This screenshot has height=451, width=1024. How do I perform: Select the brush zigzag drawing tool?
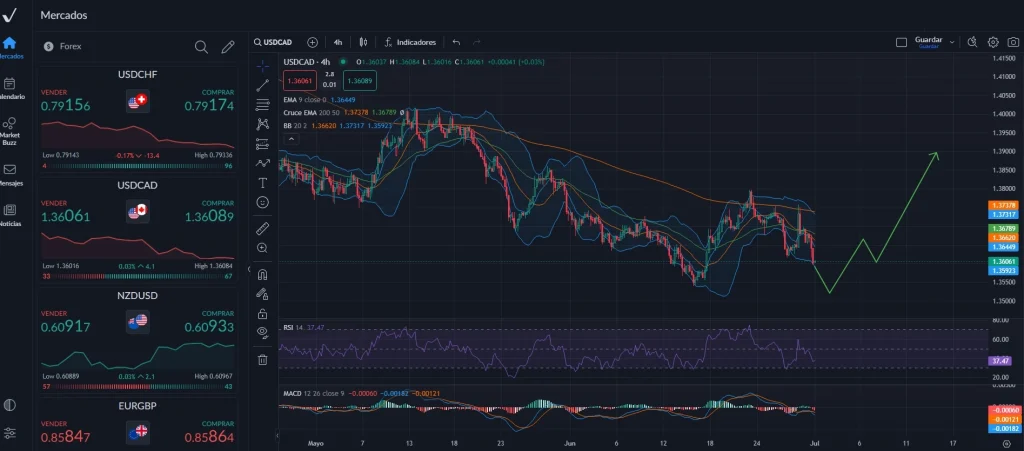263,163
